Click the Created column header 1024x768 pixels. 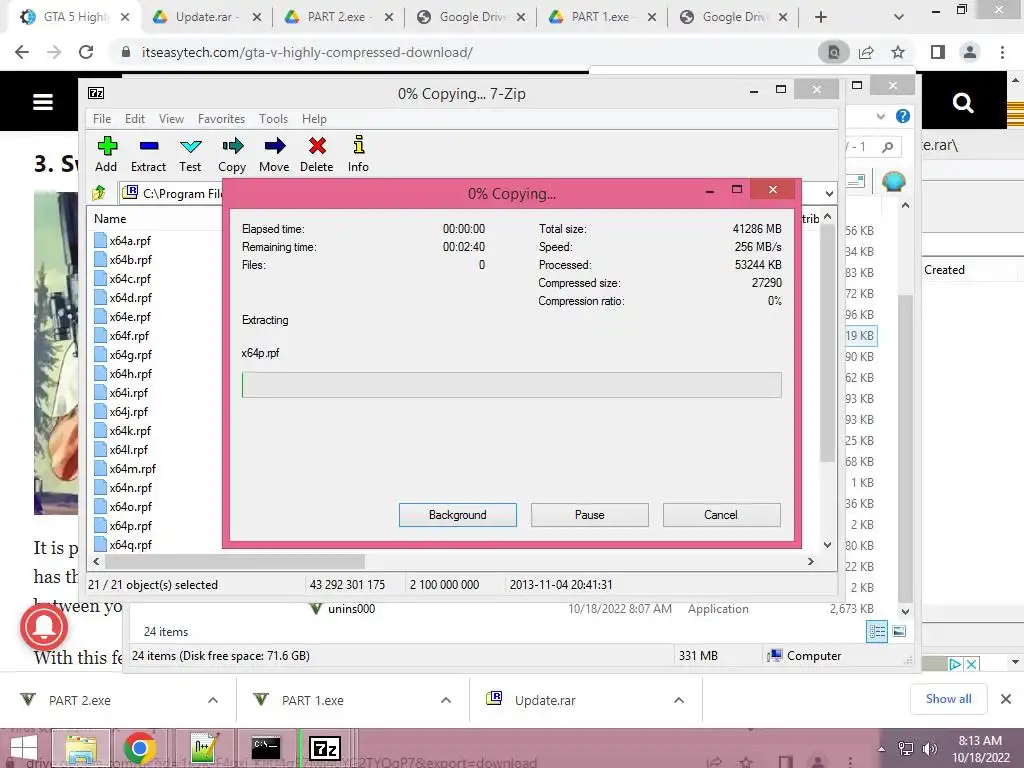coord(944,270)
